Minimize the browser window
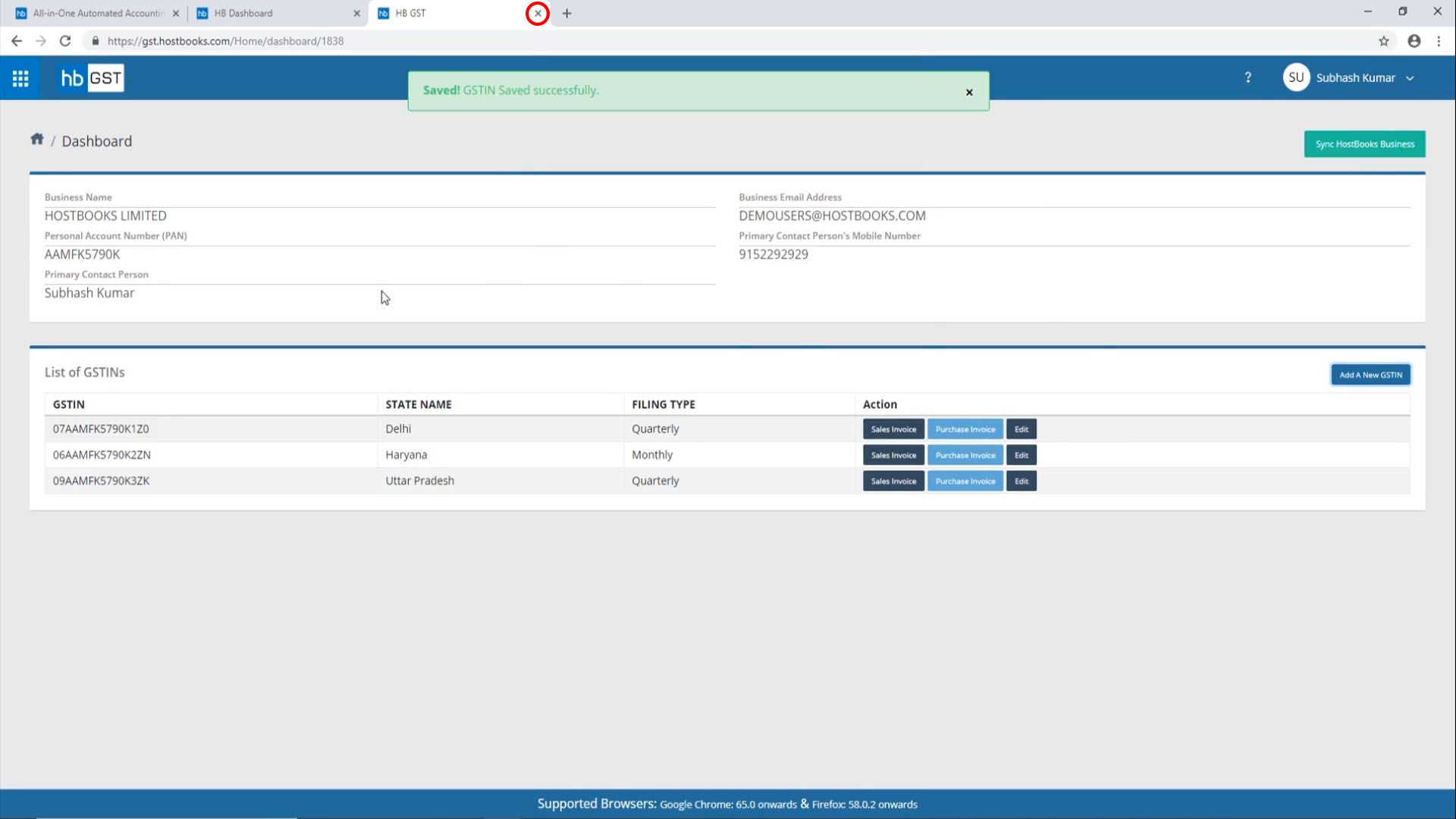This screenshot has width=1456, height=819. point(1367,11)
